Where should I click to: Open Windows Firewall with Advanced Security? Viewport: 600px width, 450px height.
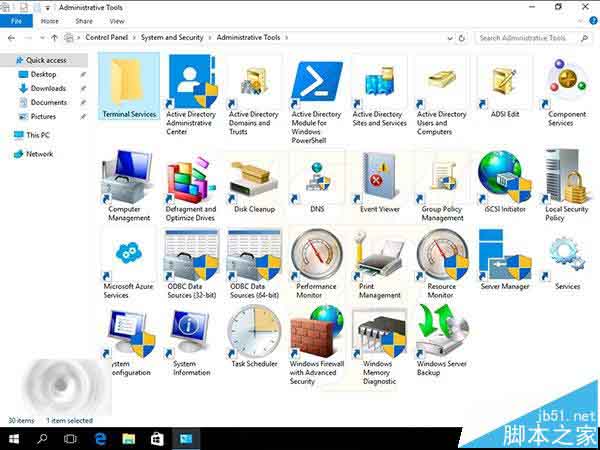(x=316, y=346)
